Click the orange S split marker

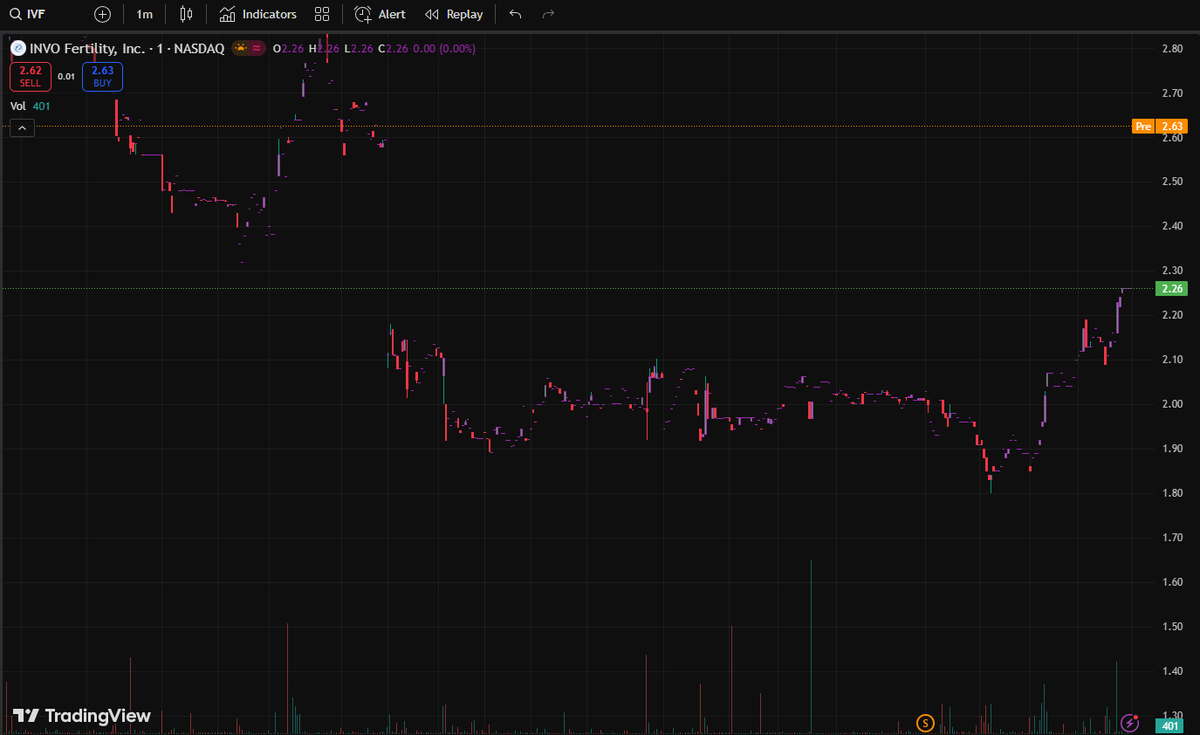(925, 722)
